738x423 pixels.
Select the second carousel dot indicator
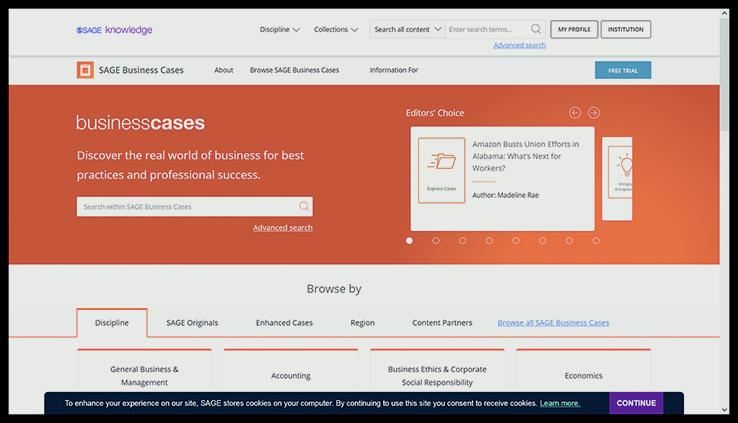[x=436, y=240]
